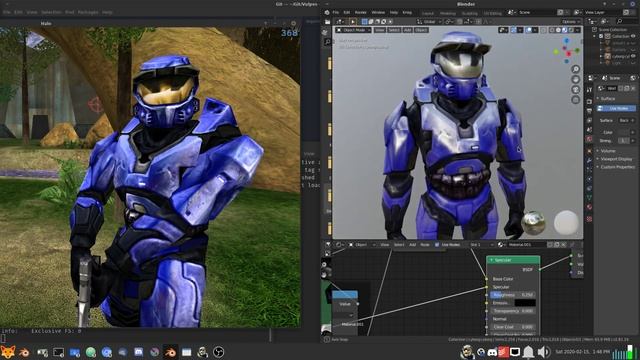This screenshot has height=360, width=640.
Task: Open the viewport View menu
Action: [x=380, y=30]
